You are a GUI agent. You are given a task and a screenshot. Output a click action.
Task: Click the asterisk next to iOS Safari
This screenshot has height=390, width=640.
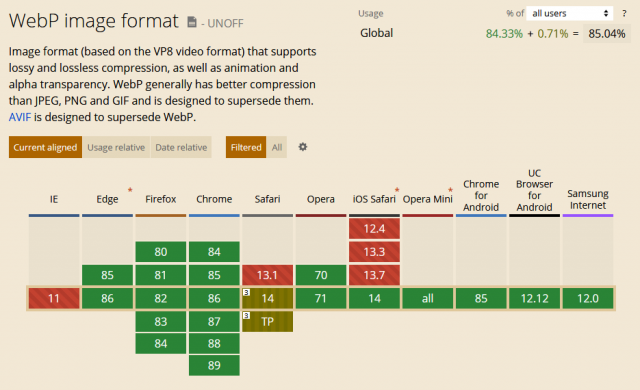(397, 190)
